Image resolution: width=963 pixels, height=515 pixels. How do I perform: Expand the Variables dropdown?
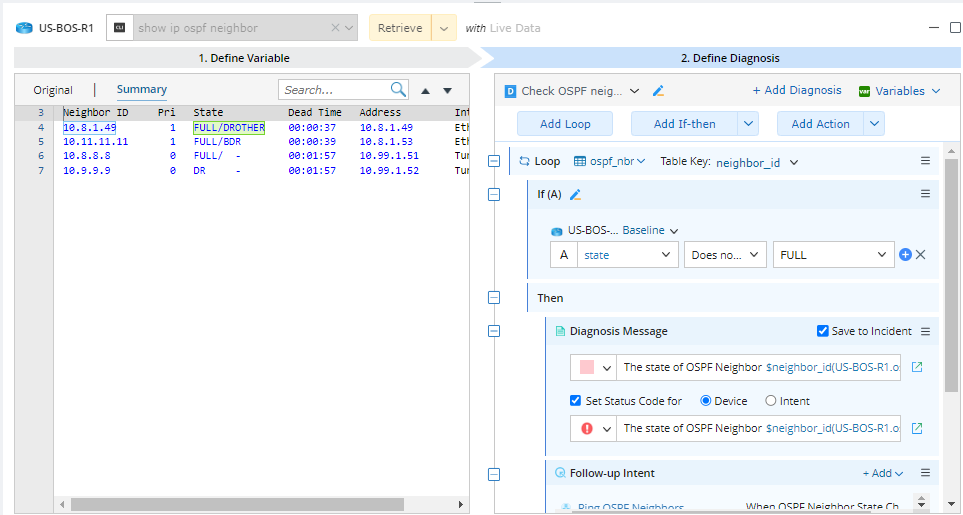coord(899,91)
